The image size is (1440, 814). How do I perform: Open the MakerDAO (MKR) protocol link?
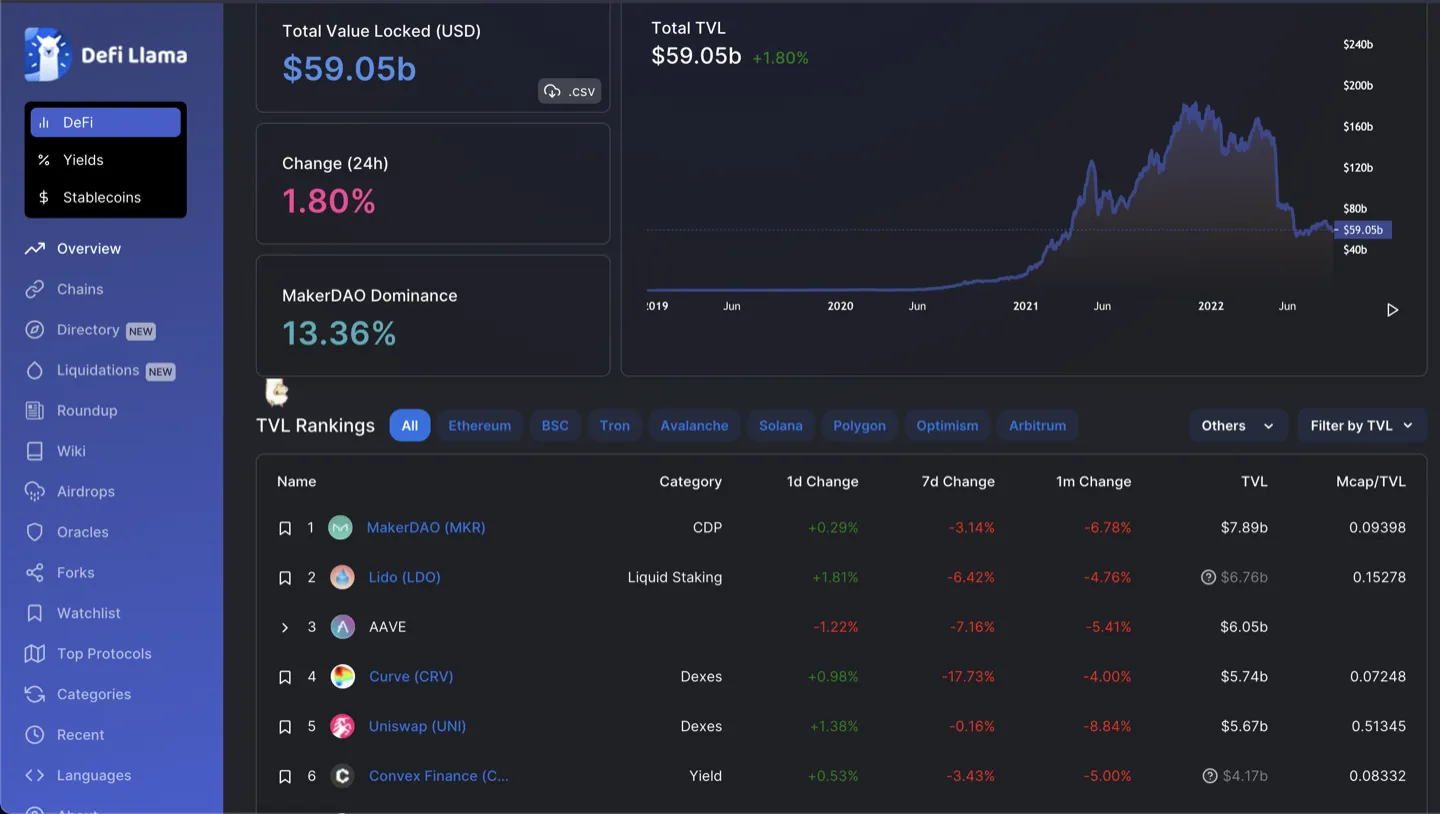tap(426, 527)
